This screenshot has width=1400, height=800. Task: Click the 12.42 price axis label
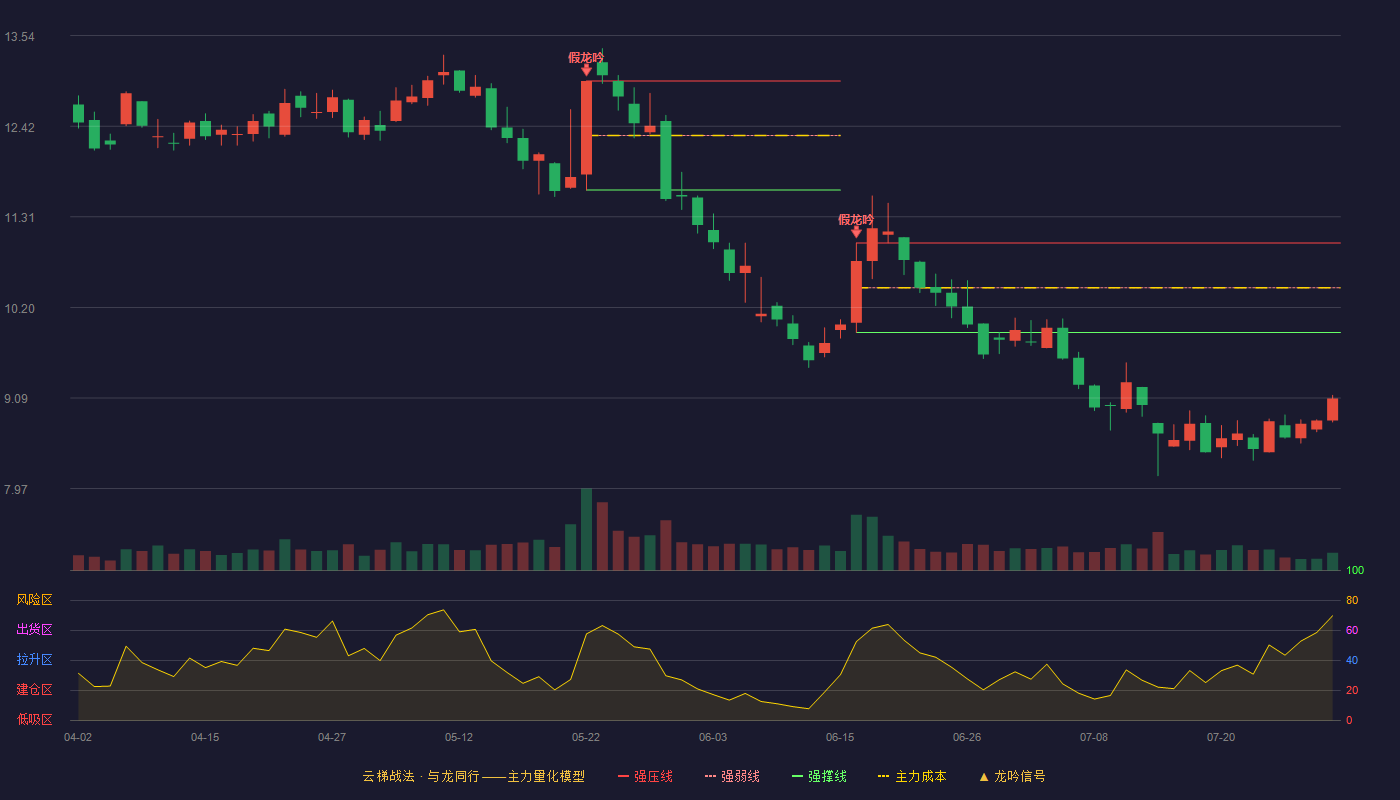click(19, 128)
